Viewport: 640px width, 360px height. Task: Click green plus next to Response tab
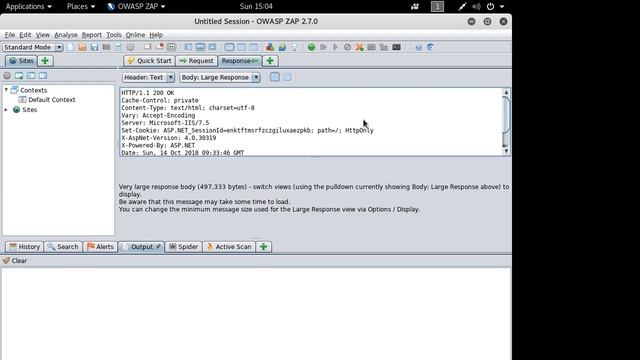click(x=270, y=61)
